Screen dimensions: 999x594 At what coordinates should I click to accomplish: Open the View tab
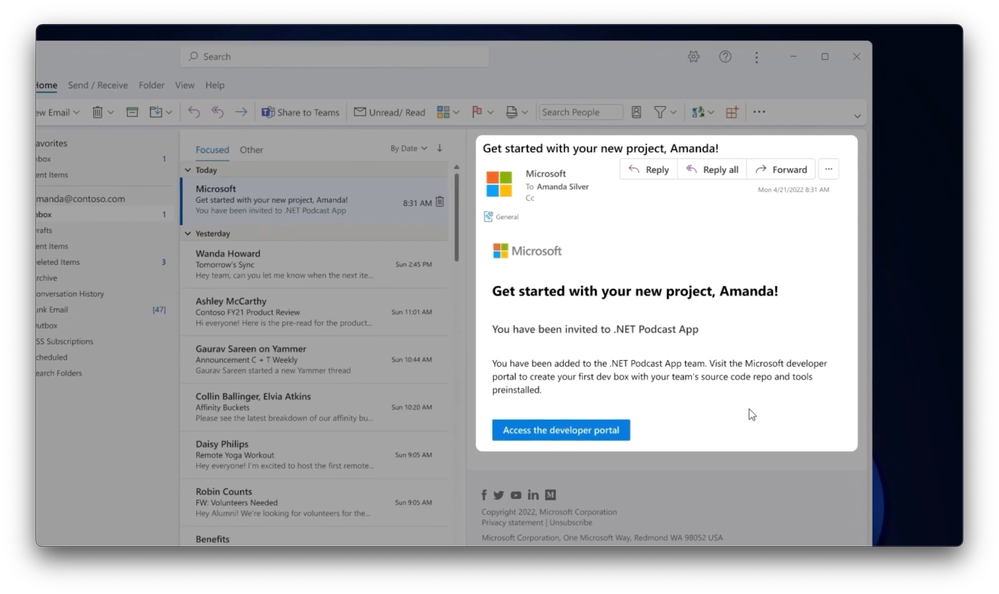185,85
